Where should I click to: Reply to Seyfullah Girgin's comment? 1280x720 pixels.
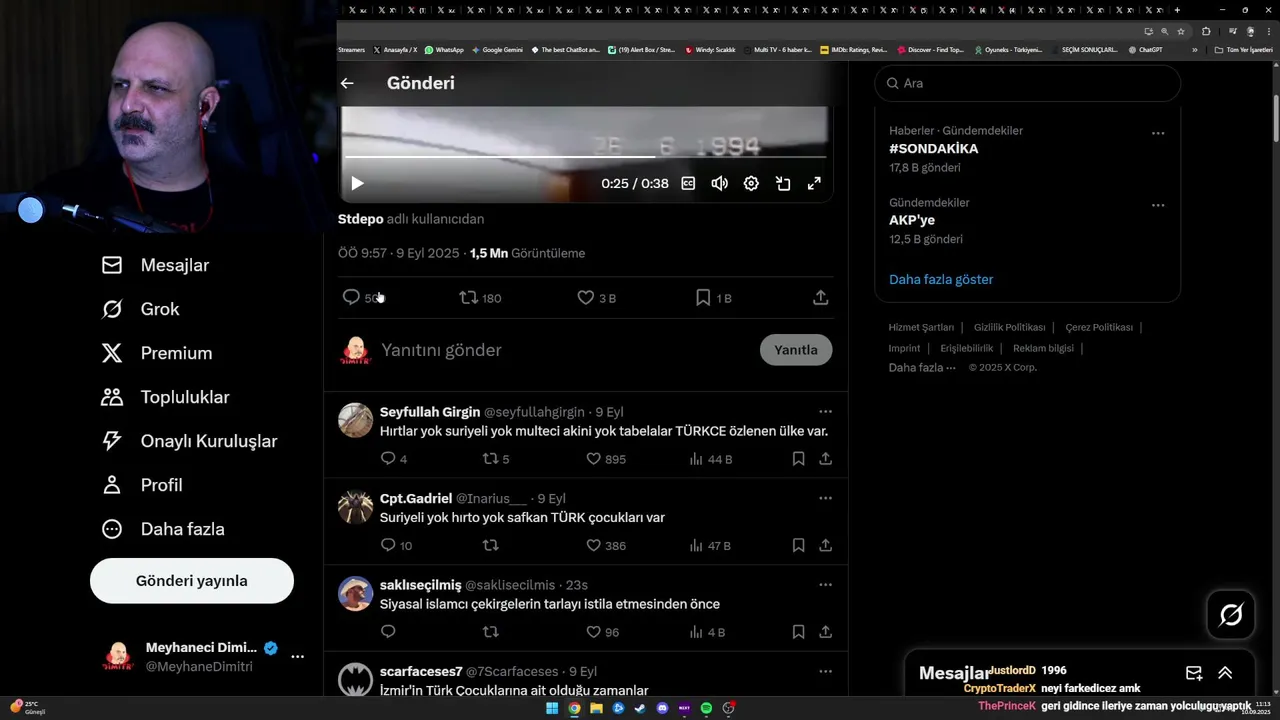point(394,459)
